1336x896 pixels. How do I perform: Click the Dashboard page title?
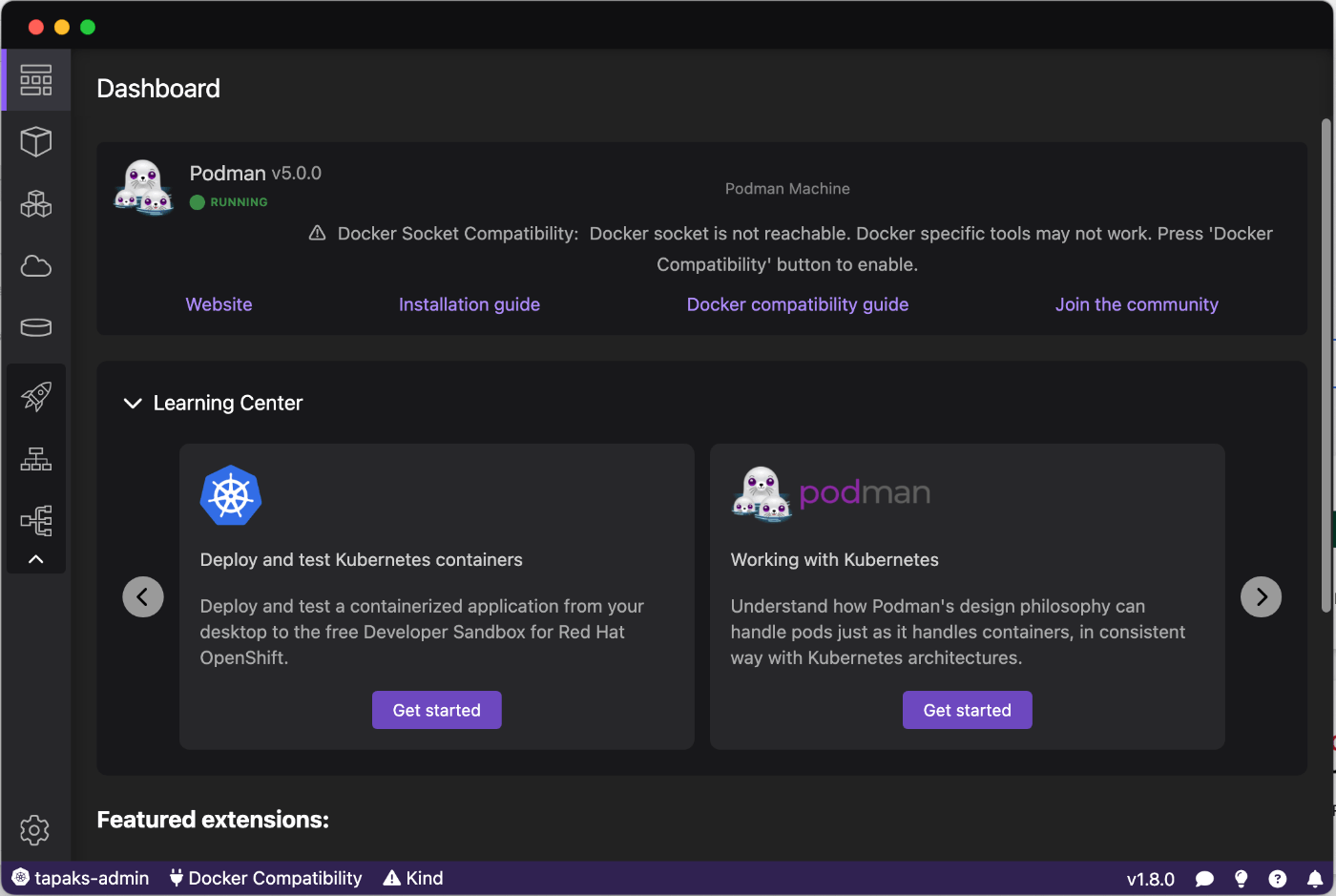click(158, 89)
